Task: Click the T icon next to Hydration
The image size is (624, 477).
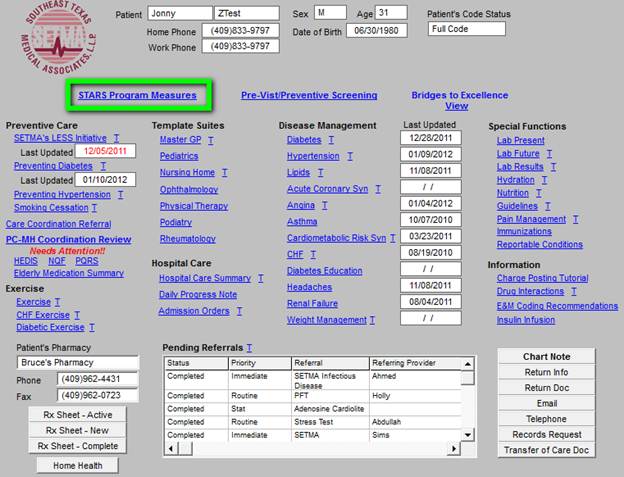Action: pyautogui.click(x=544, y=180)
